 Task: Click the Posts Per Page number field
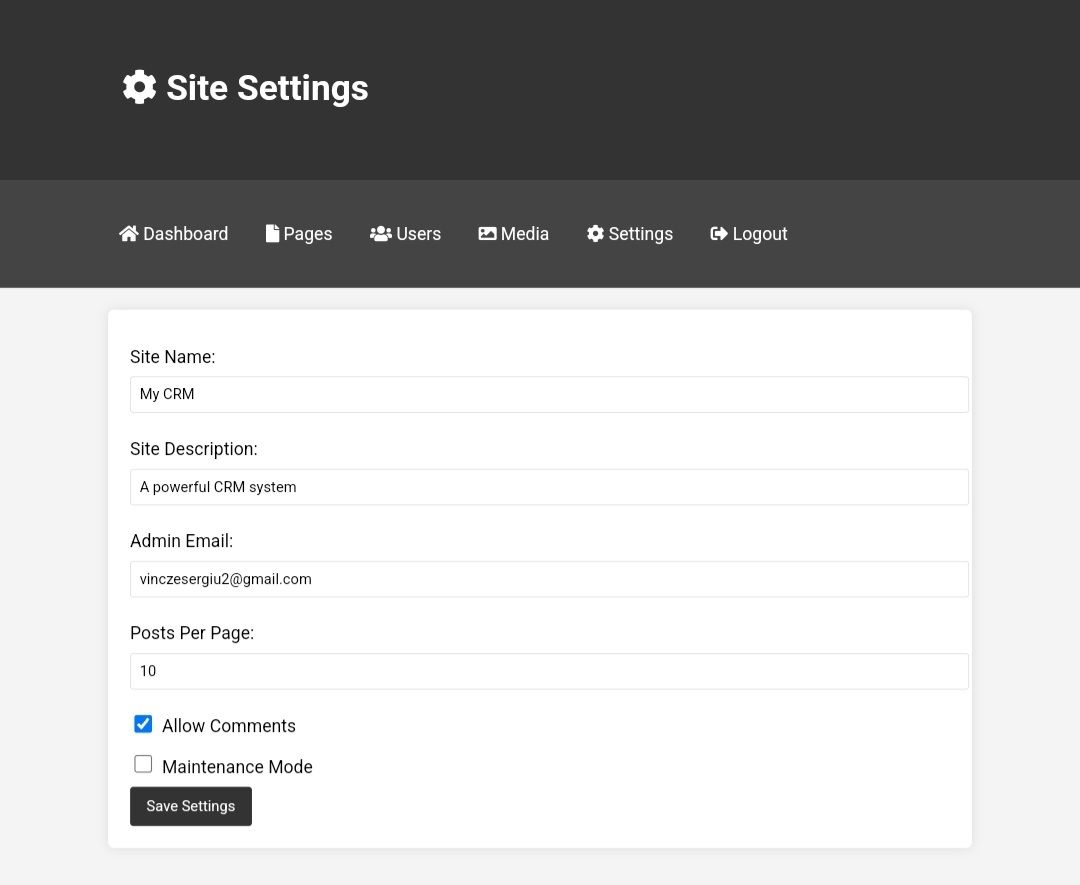tap(549, 671)
